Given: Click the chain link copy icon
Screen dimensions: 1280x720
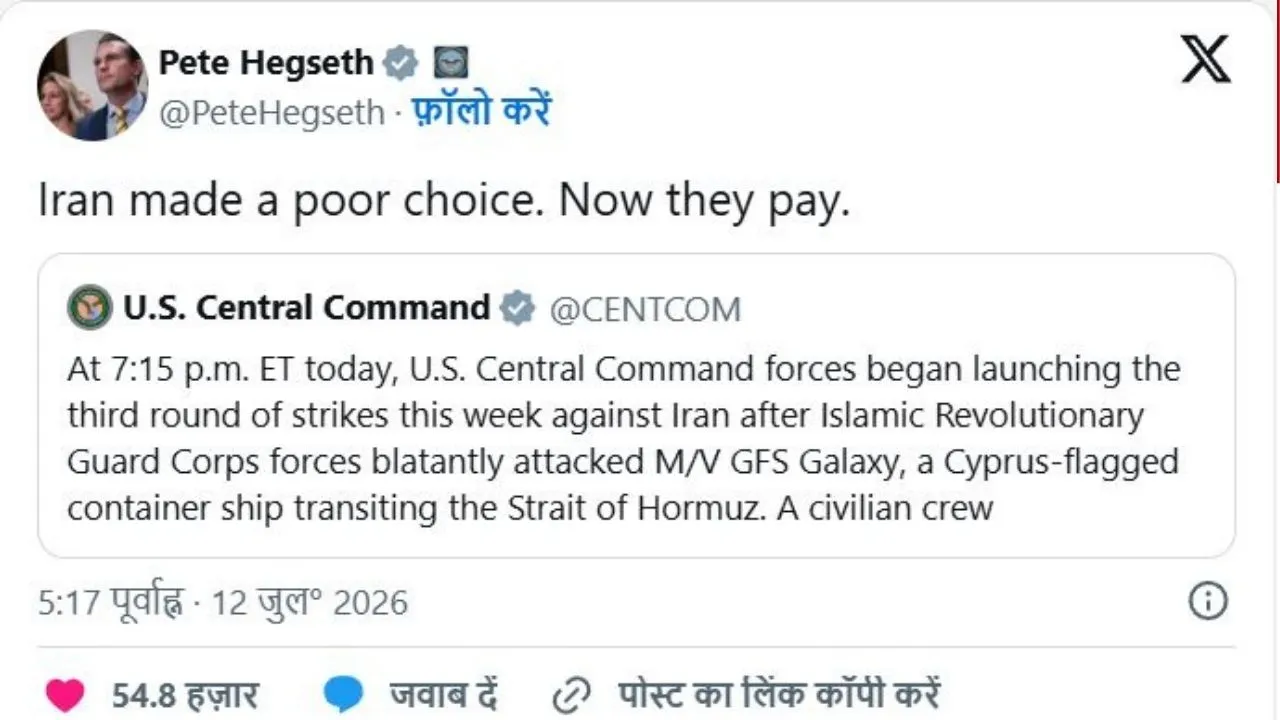Looking at the screenshot, I should point(573,694).
